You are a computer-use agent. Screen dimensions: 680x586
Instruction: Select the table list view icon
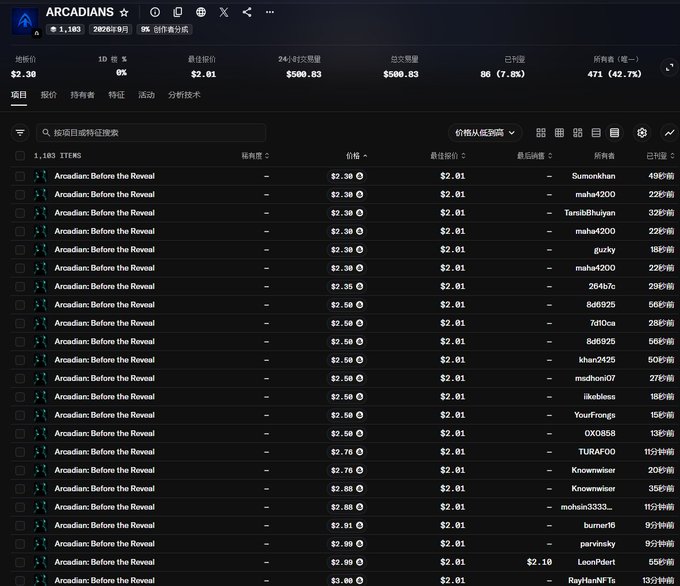tap(615, 133)
